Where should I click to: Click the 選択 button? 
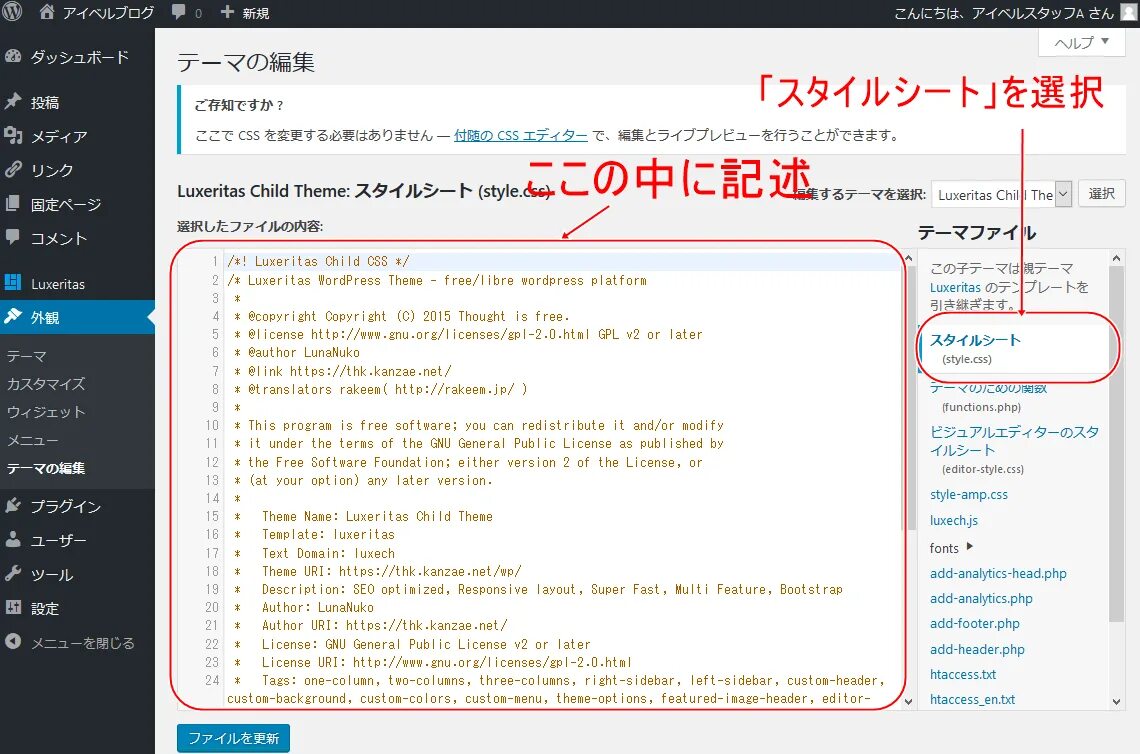[x=1101, y=193]
